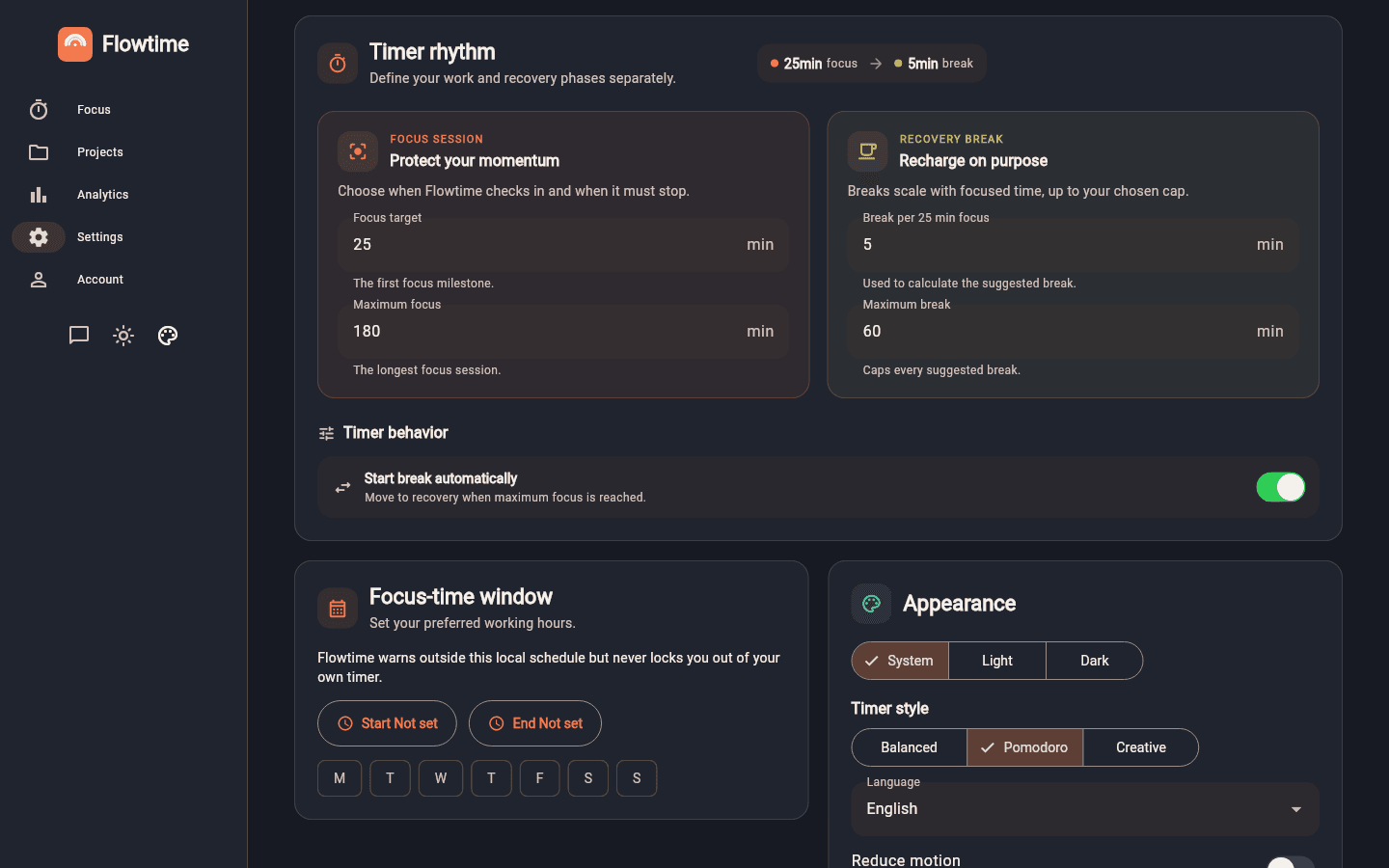Viewport: 1389px width, 868px height.
Task: Click the Flowtime logo icon
Action: (75, 44)
